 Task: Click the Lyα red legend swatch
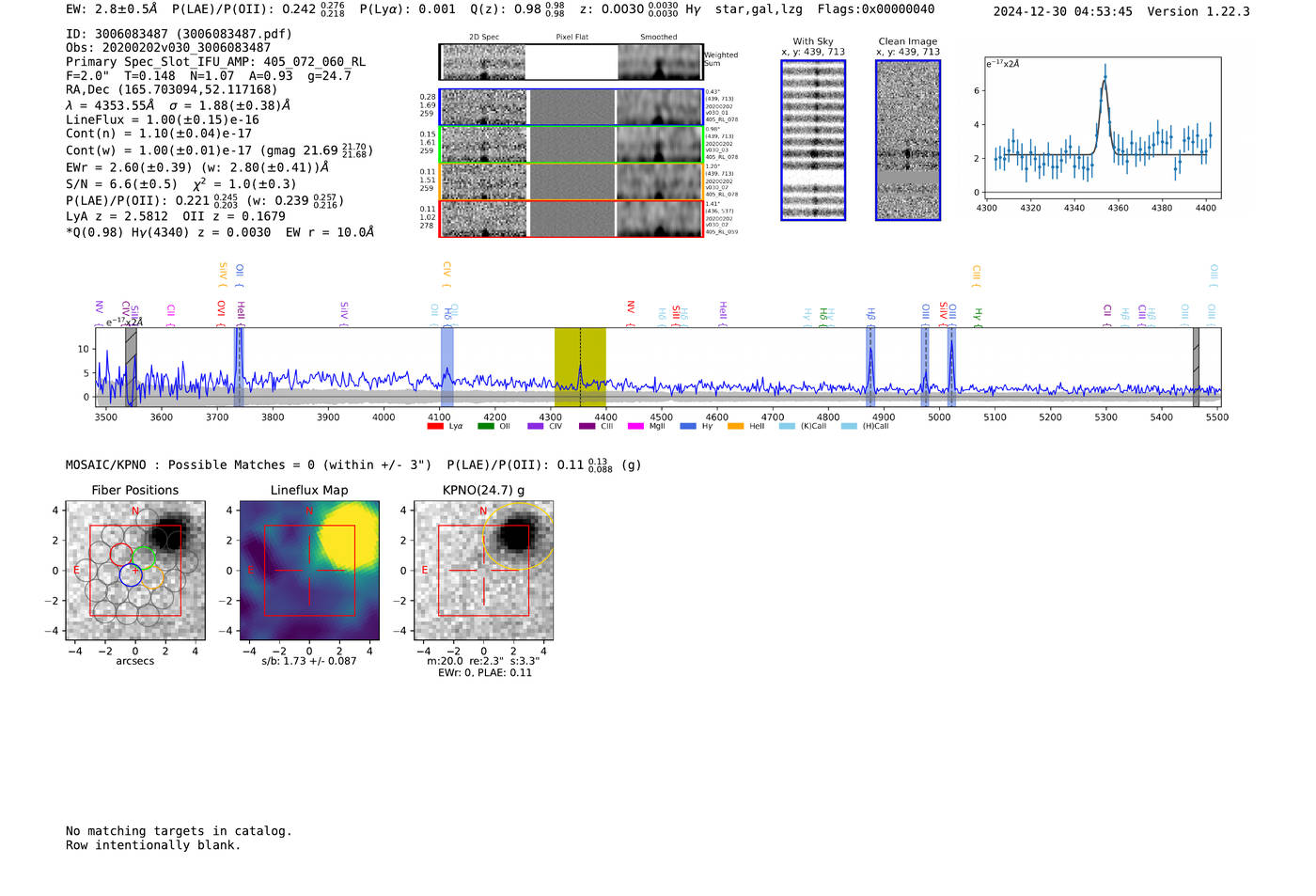coord(434,427)
